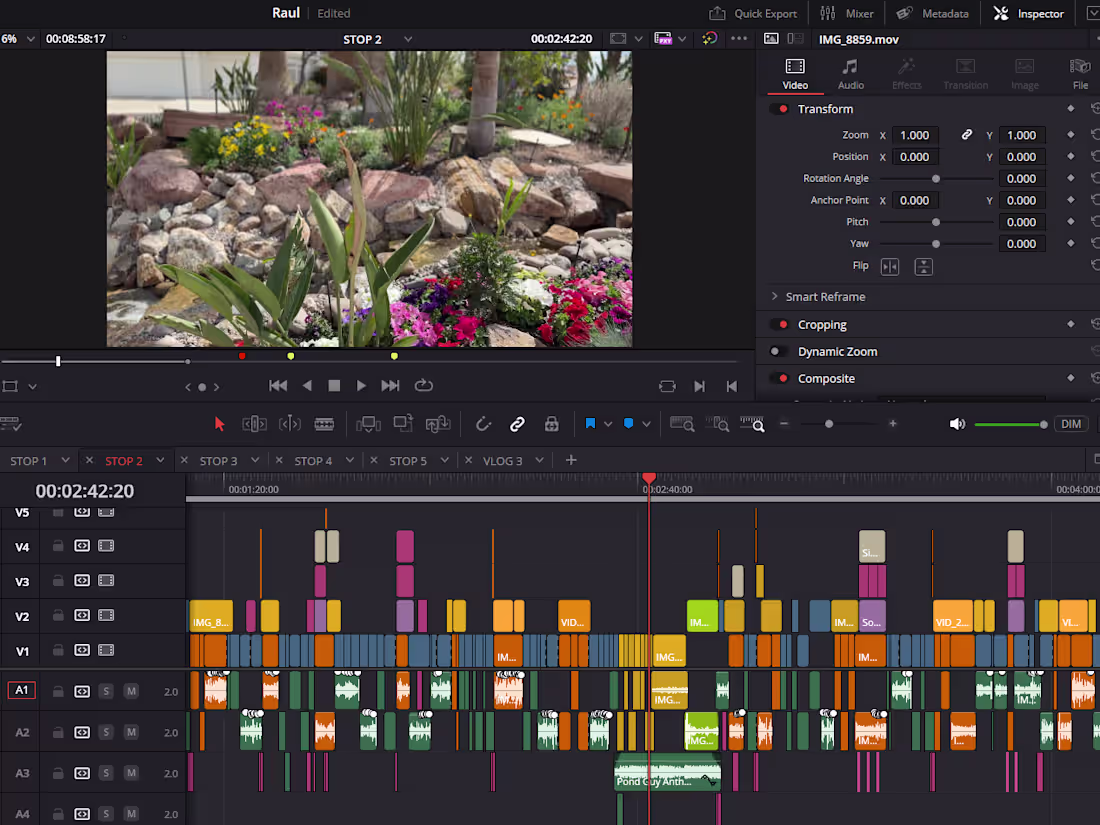Open the Mixer panel
This screenshot has width=1100, height=825.
(847, 13)
